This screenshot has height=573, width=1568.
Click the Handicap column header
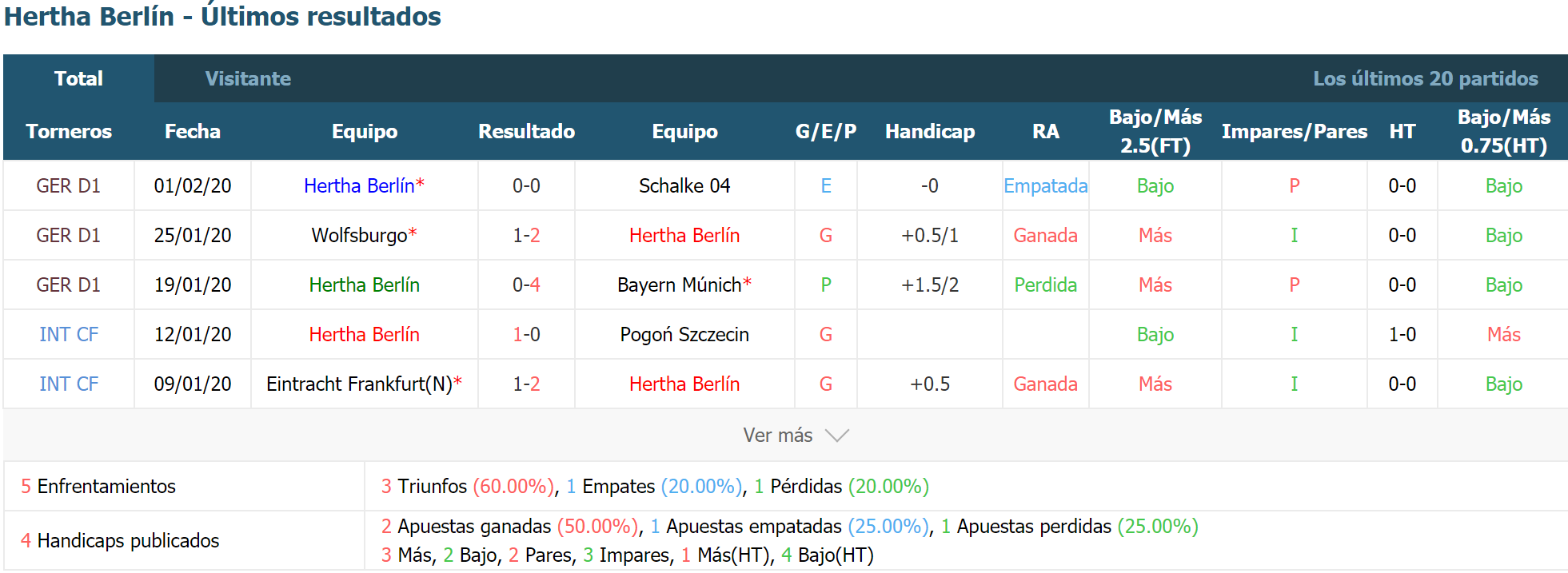(930, 131)
